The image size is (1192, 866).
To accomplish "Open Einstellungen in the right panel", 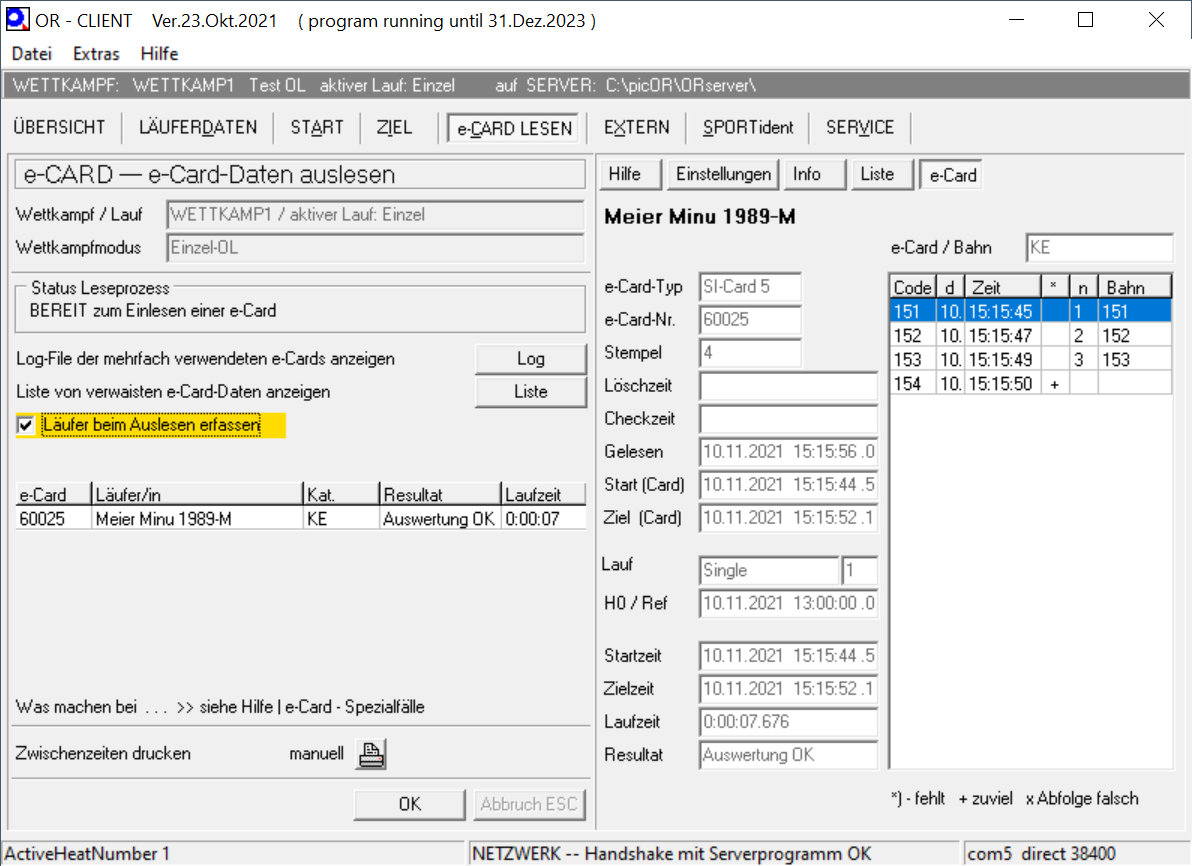I will (724, 174).
